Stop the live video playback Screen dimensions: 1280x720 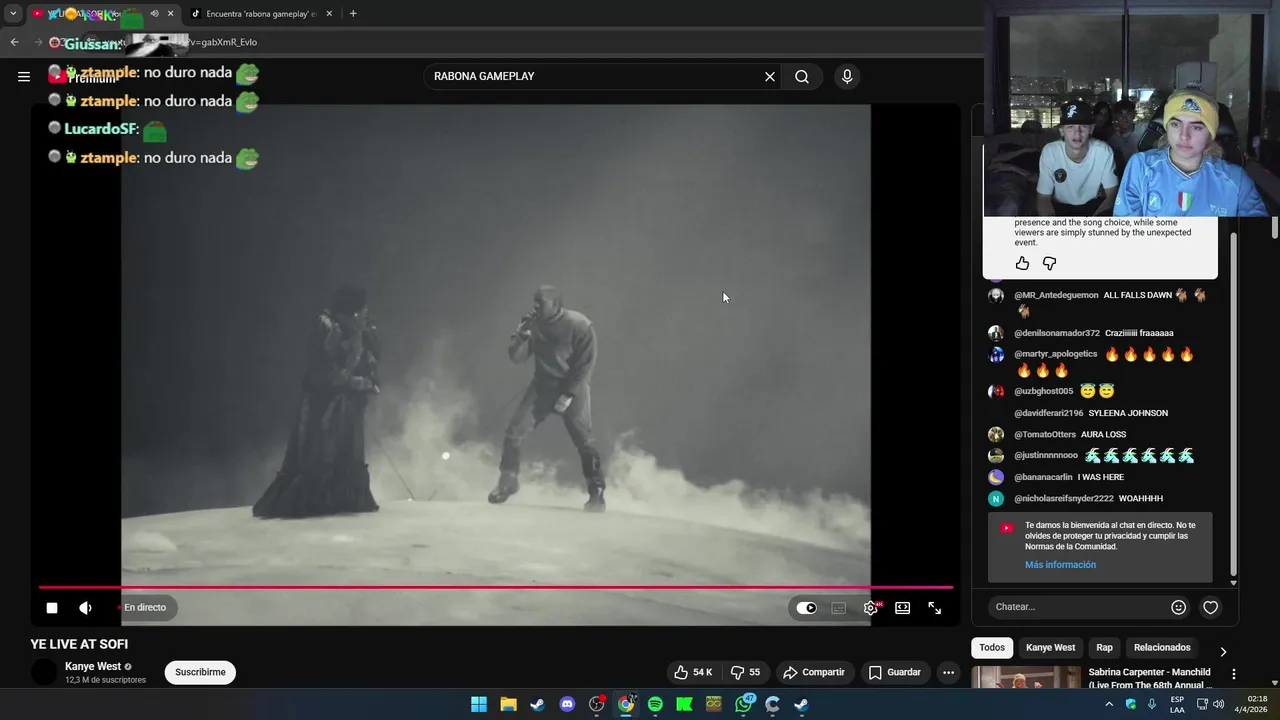coord(52,608)
